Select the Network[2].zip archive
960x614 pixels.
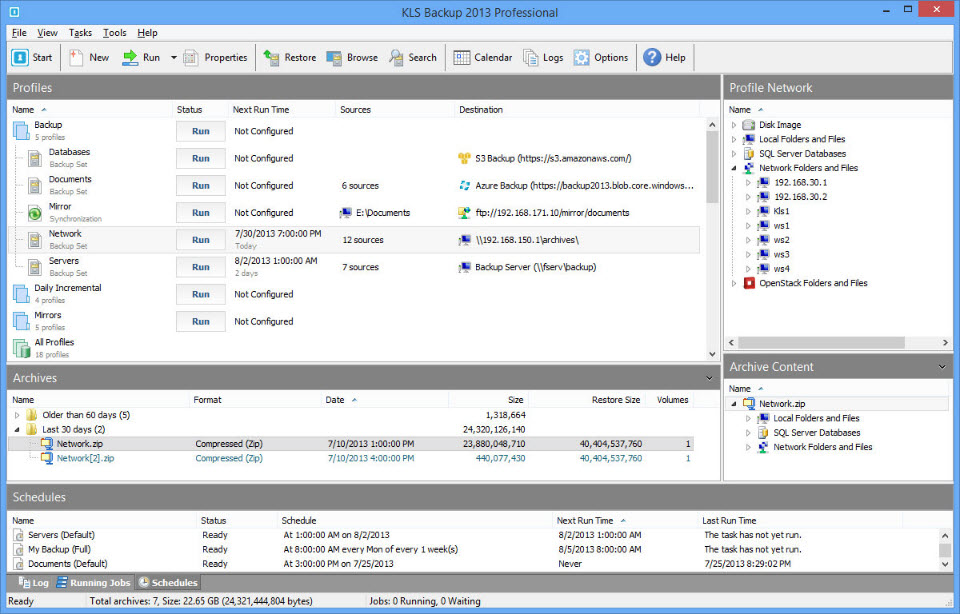[85, 458]
